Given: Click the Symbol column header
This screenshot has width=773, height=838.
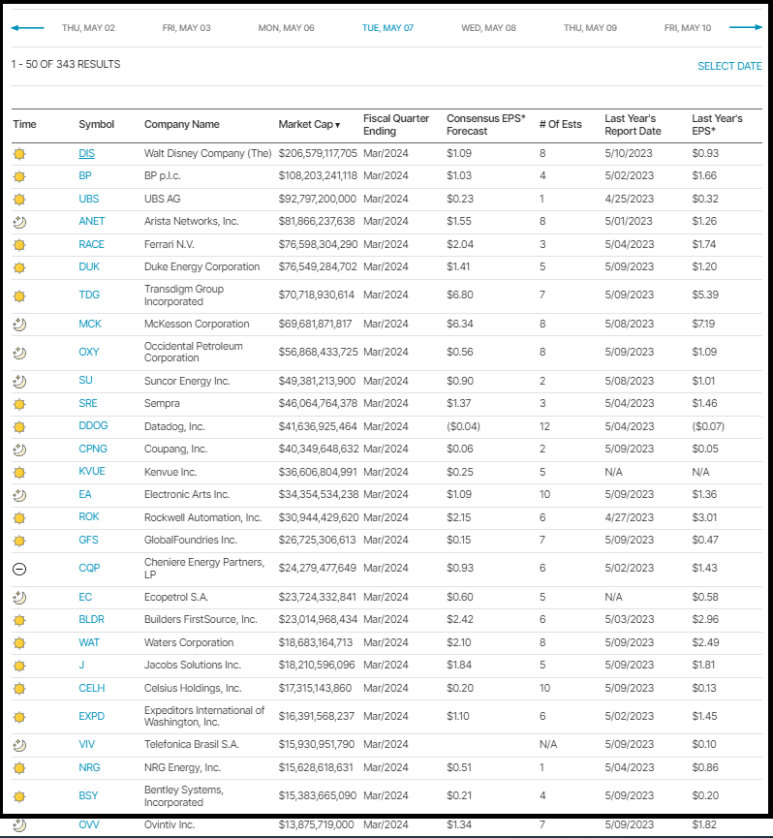Looking at the screenshot, I should point(96,125).
